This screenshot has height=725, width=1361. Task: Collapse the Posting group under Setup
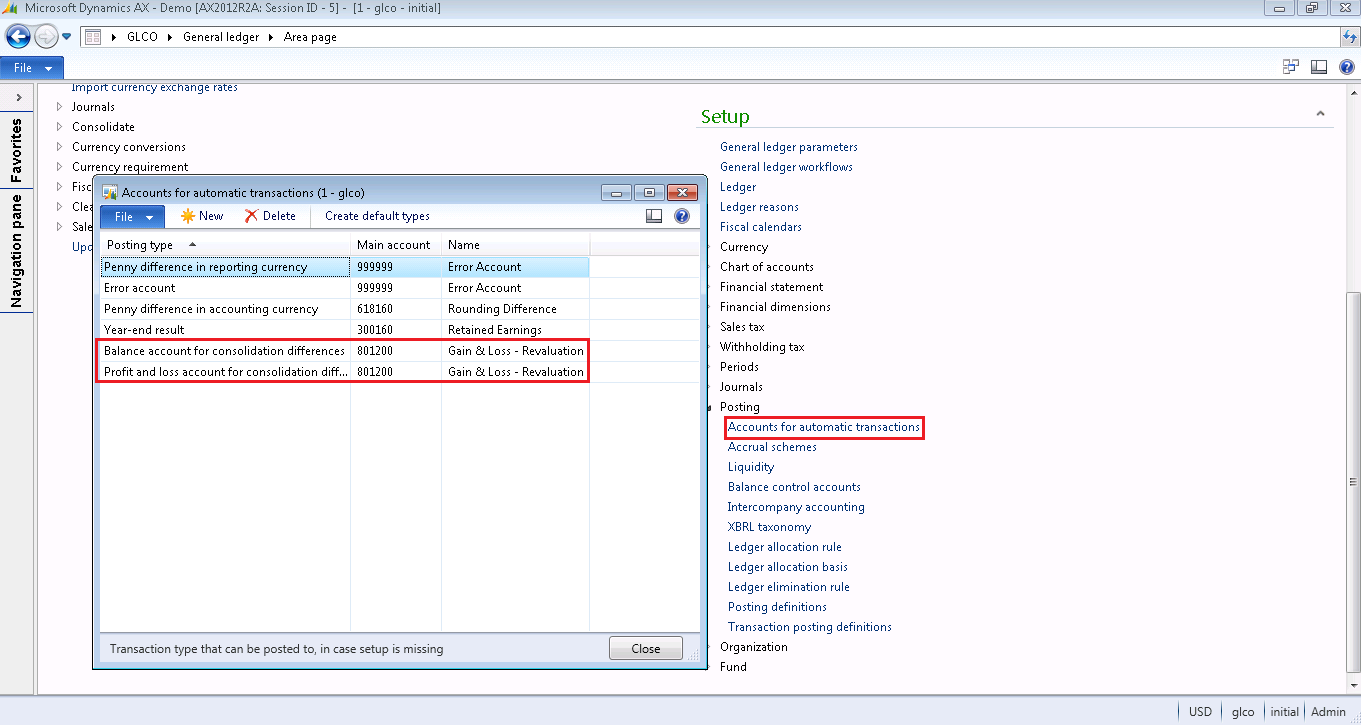[710, 407]
